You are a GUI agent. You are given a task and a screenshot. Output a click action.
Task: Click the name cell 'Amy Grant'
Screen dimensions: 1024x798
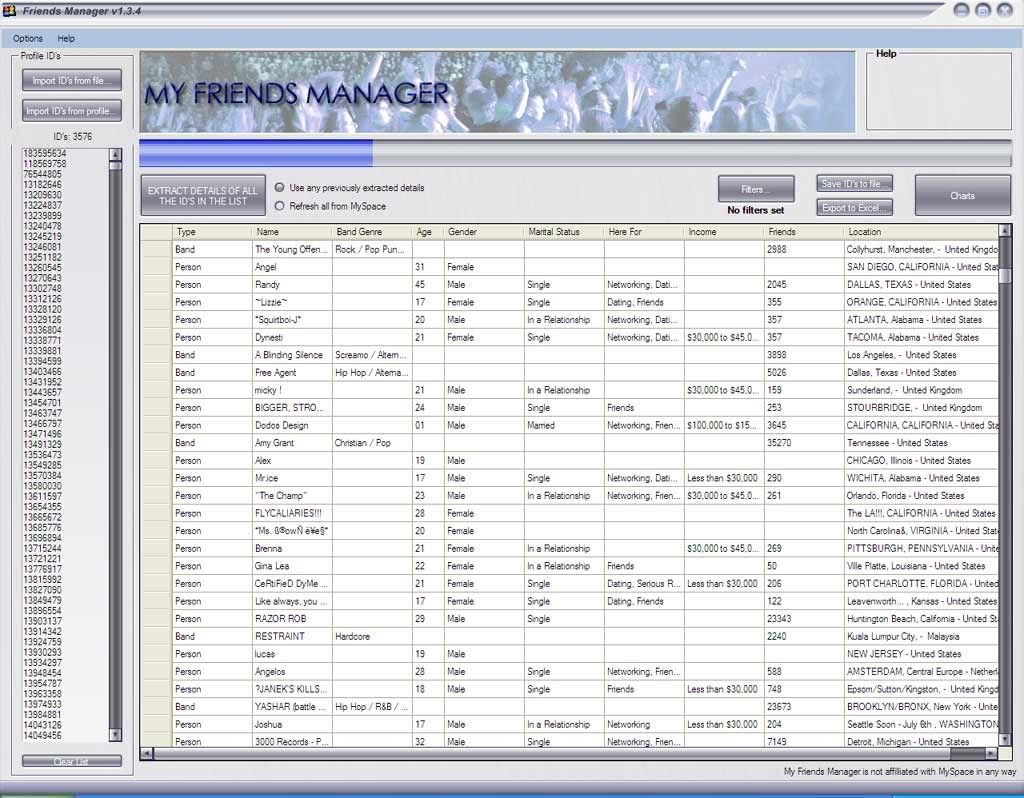pos(291,443)
